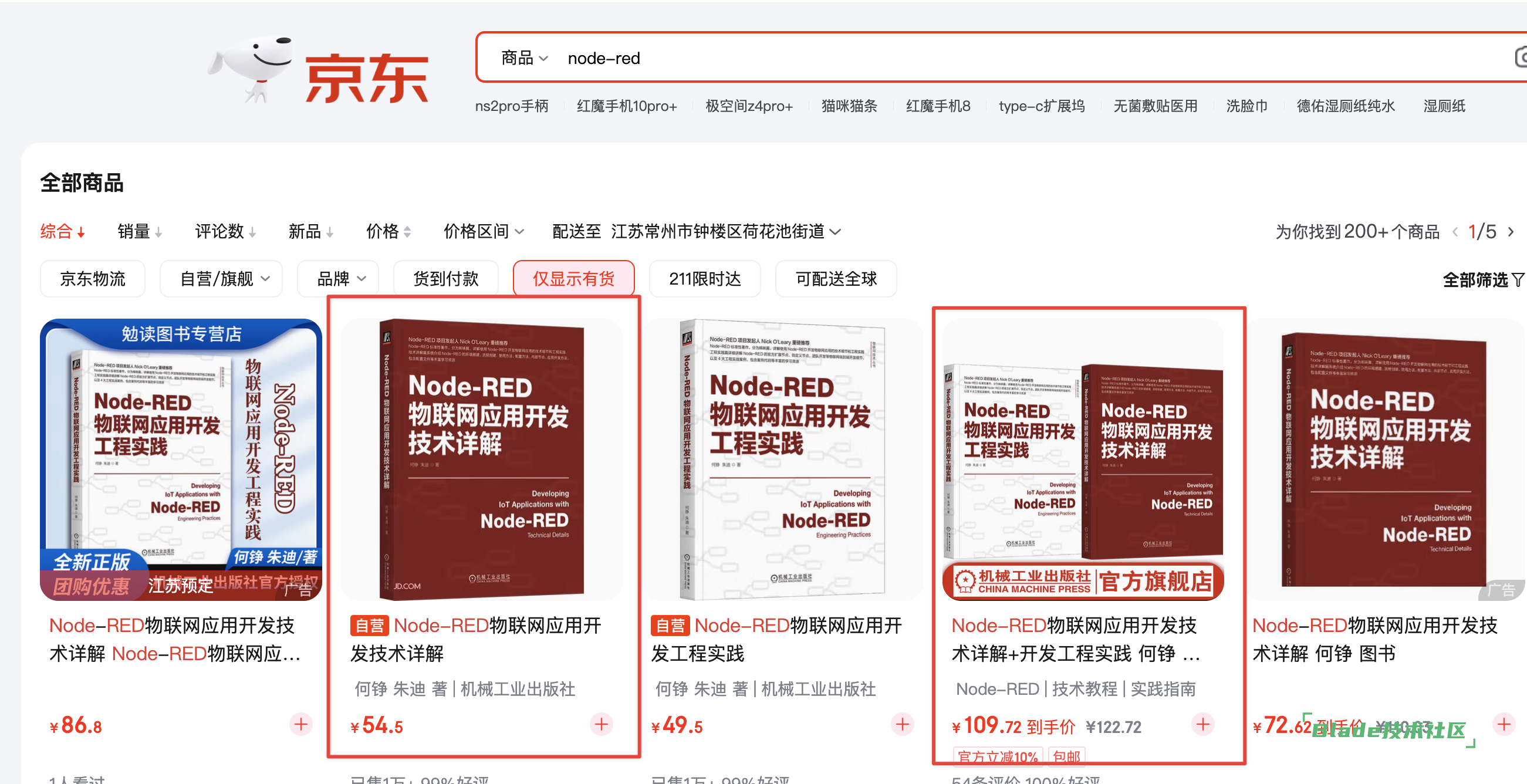Sort by 新品
This screenshot has height=784, width=1527.
pos(310,232)
